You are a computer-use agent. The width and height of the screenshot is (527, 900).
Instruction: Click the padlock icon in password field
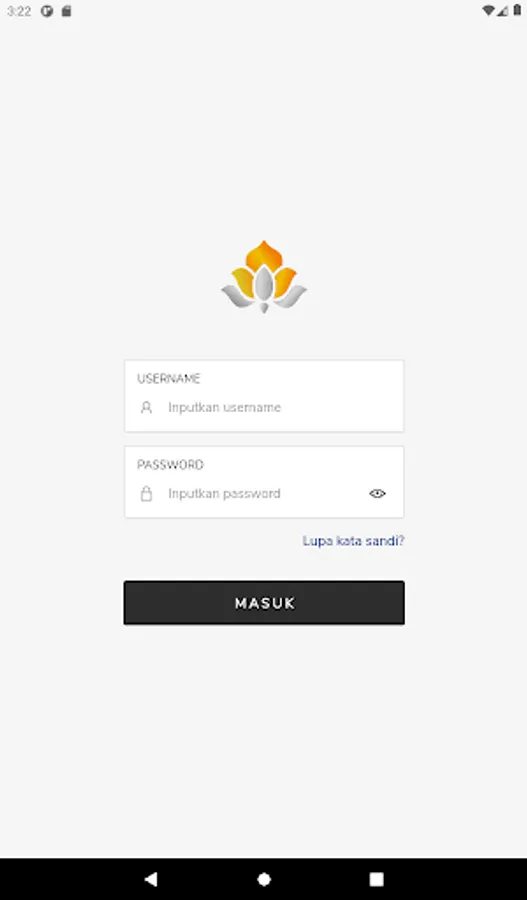click(x=146, y=494)
